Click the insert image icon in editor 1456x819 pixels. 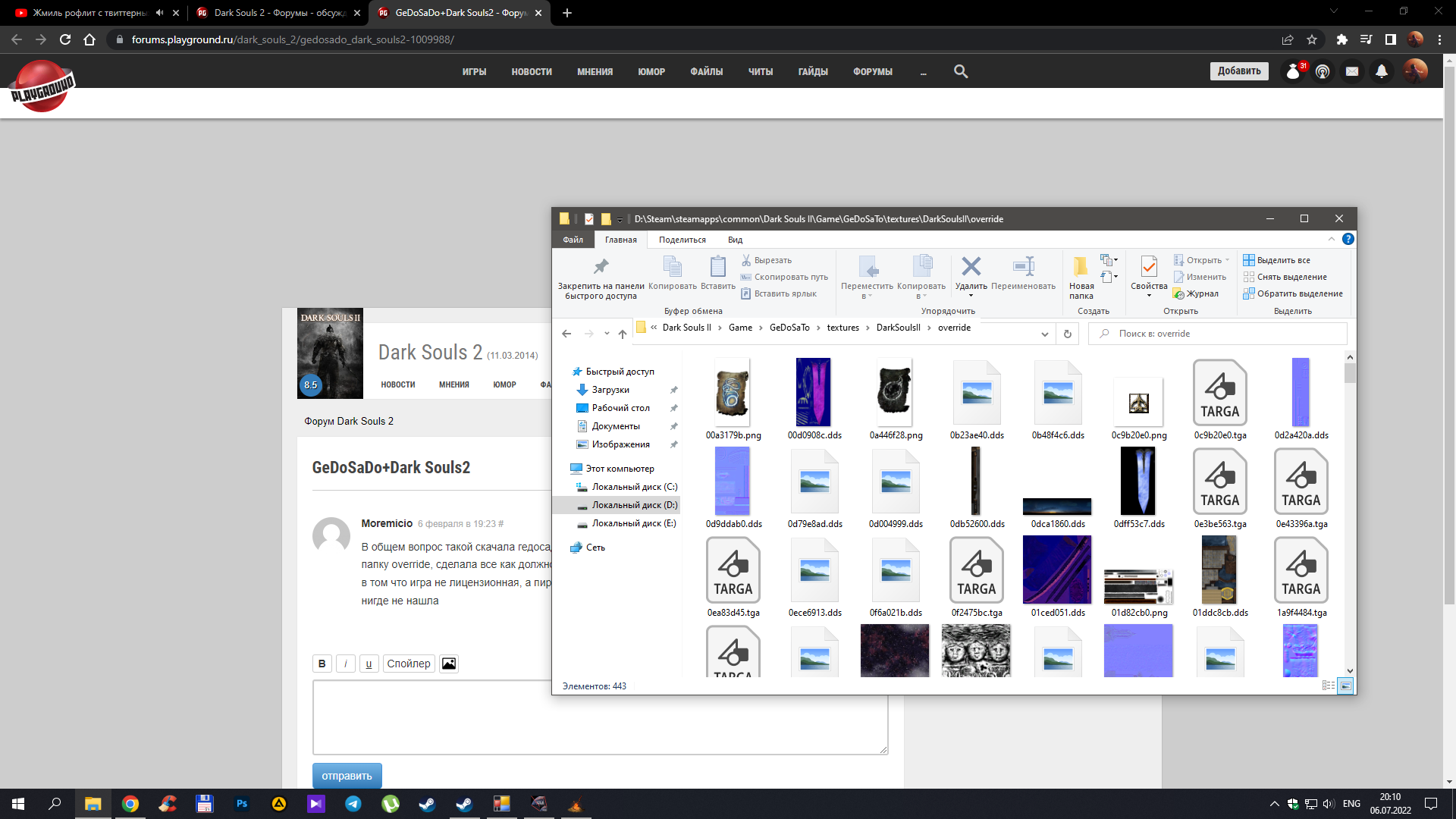(x=449, y=664)
